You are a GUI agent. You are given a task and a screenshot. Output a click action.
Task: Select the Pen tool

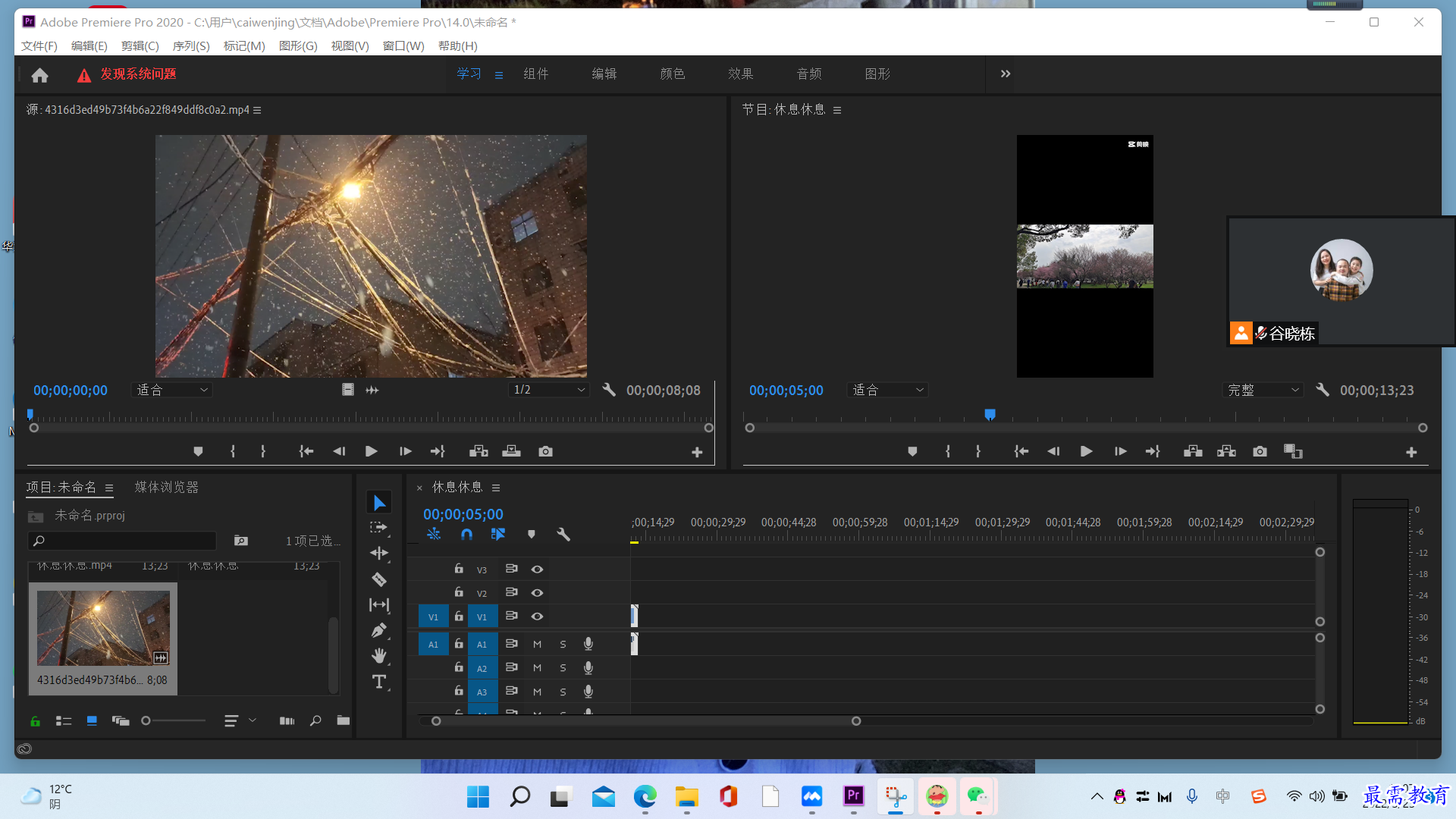(379, 630)
